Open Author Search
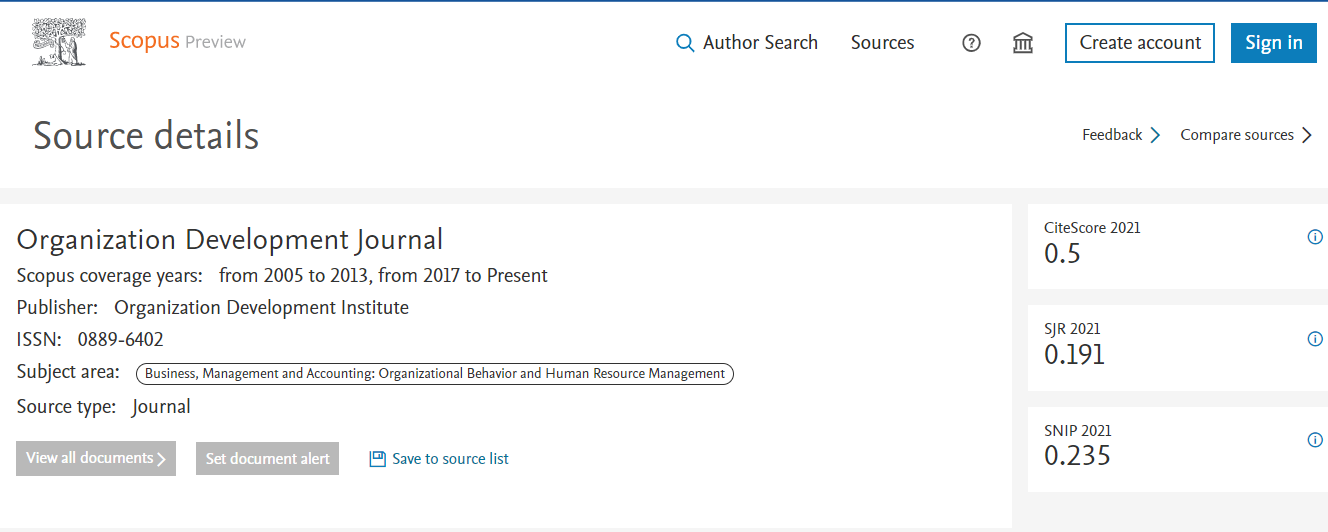Screen dimensions: 1328x532 click(x=760, y=43)
